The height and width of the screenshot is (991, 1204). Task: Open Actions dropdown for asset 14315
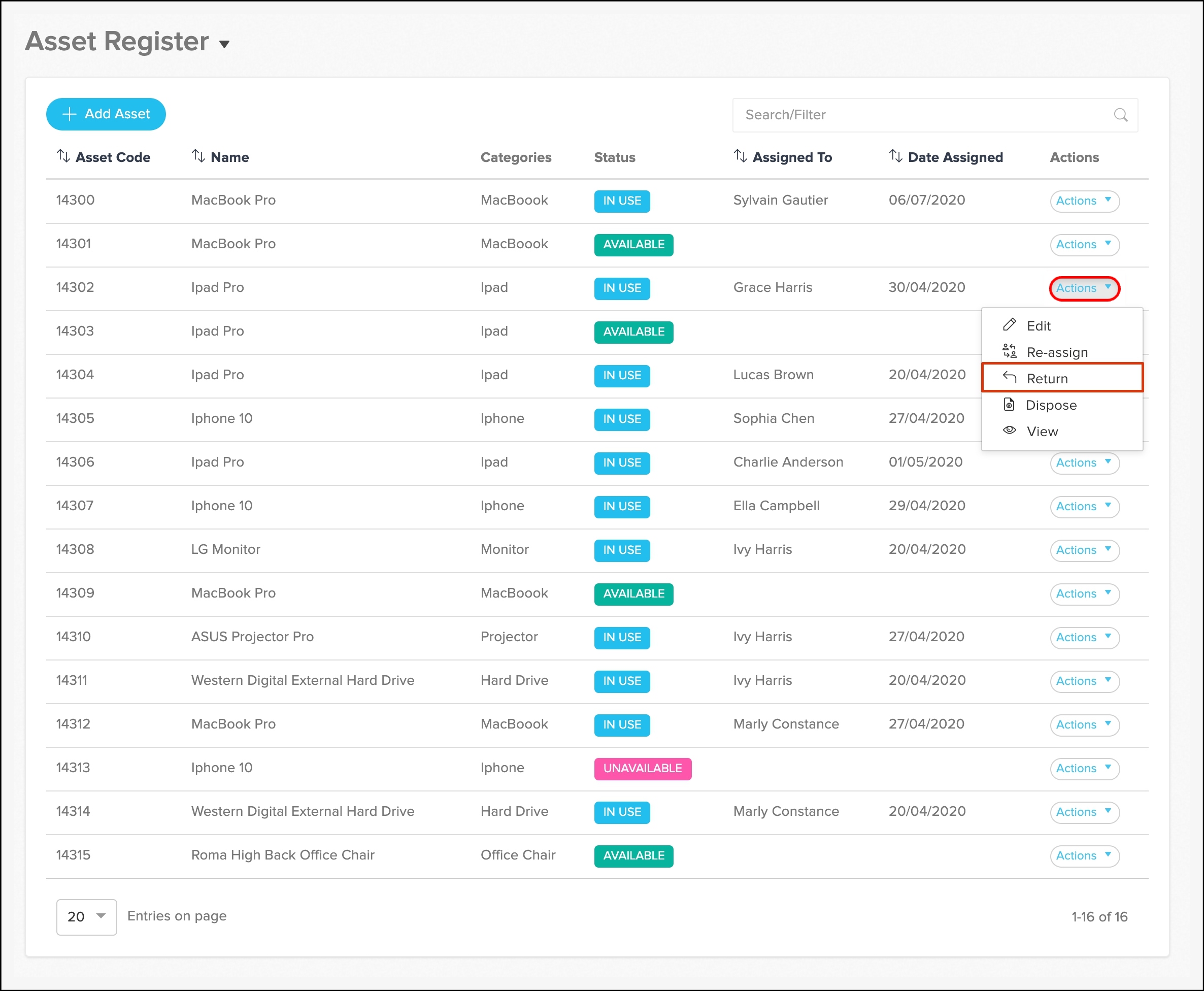[1084, 855]
